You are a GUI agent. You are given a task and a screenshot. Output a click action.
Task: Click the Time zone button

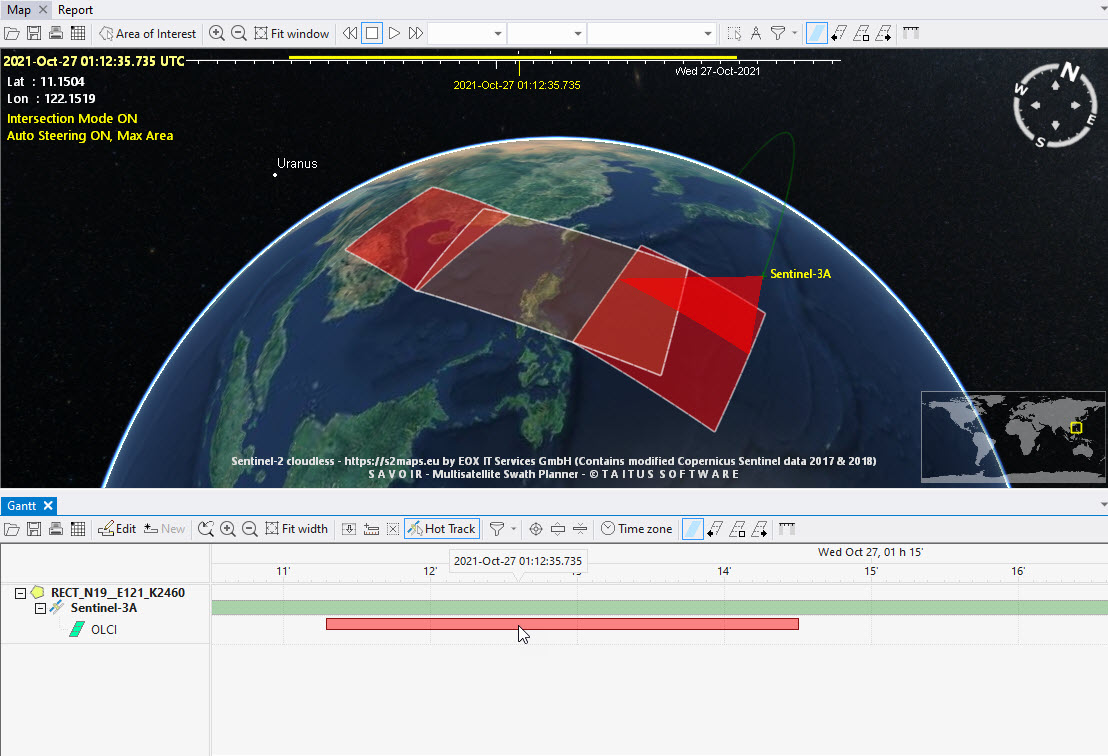[636, 529]
